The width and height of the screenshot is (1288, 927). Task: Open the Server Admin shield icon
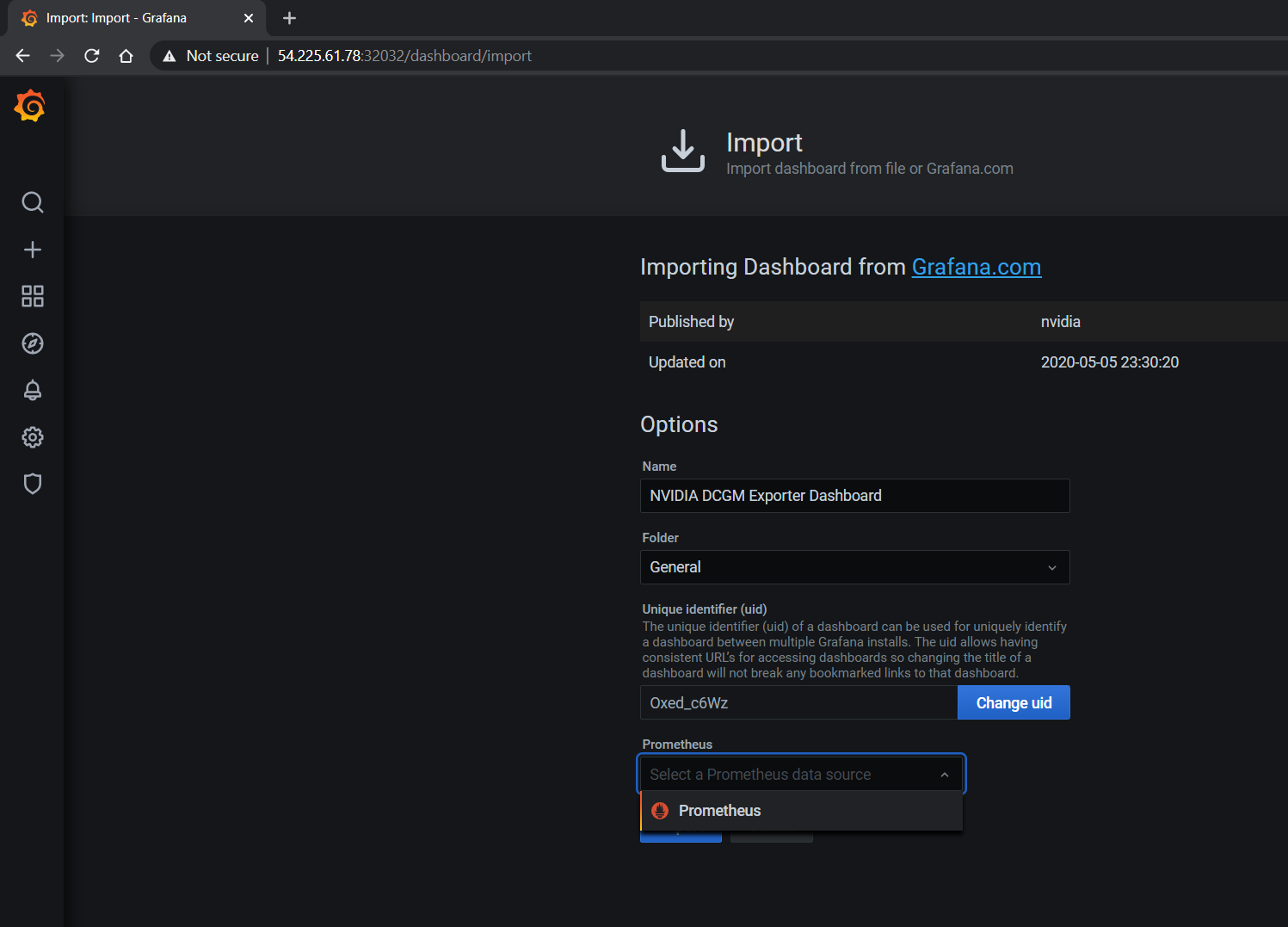[x=33, y=484]
